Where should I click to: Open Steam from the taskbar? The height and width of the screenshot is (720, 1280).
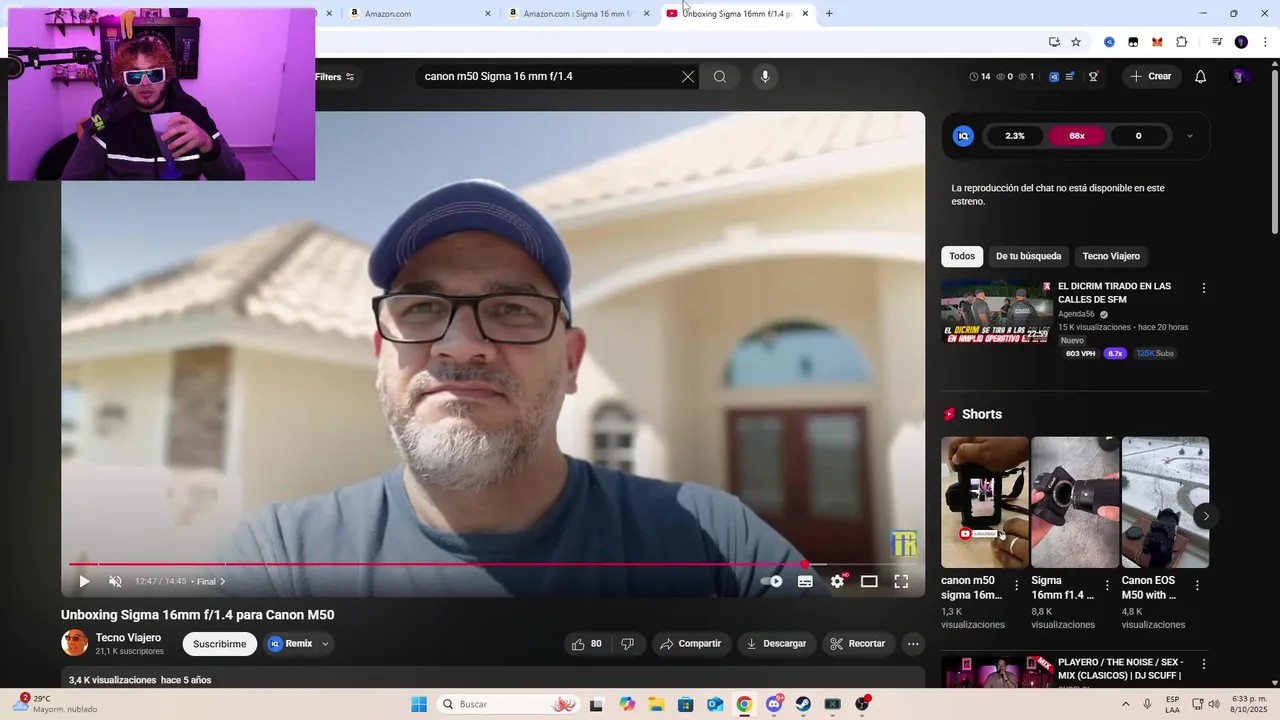click(803, 704)
